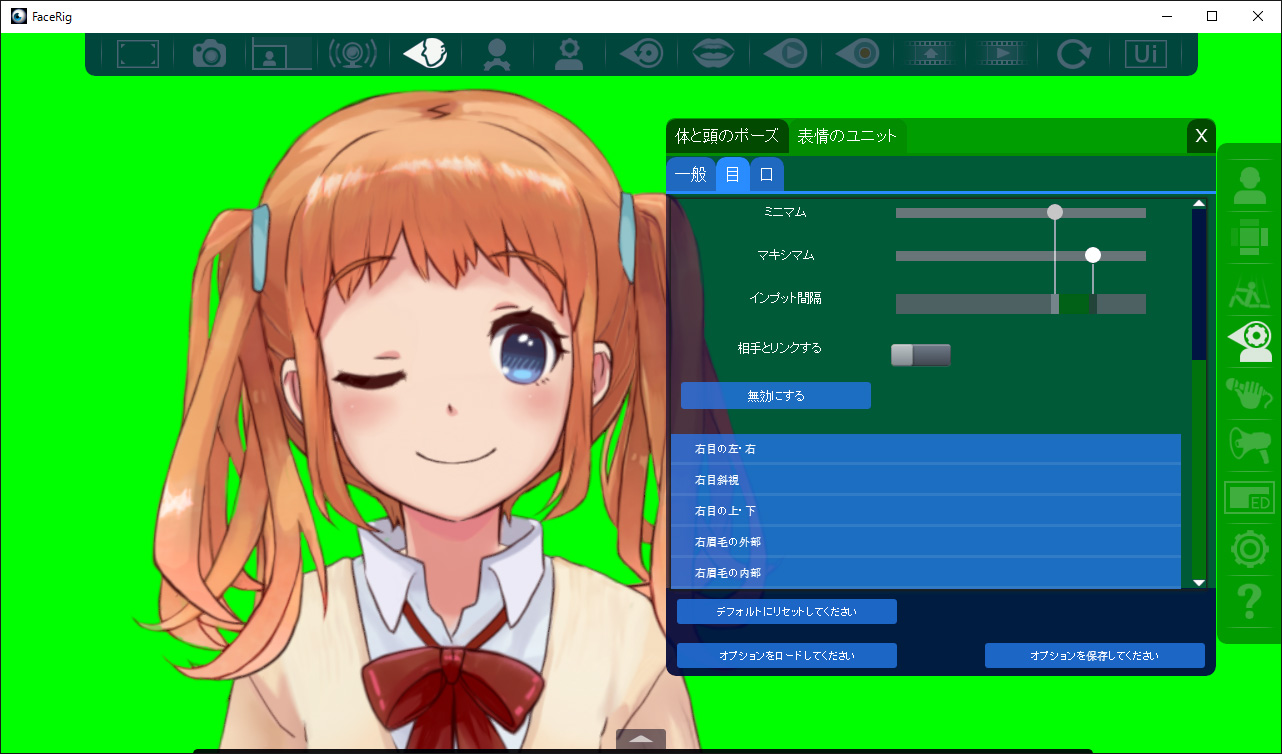Viewport: 1282px width, 754px height.
Task: Open the ED editor icon in sidebar
Action: tap(1249, 497)
